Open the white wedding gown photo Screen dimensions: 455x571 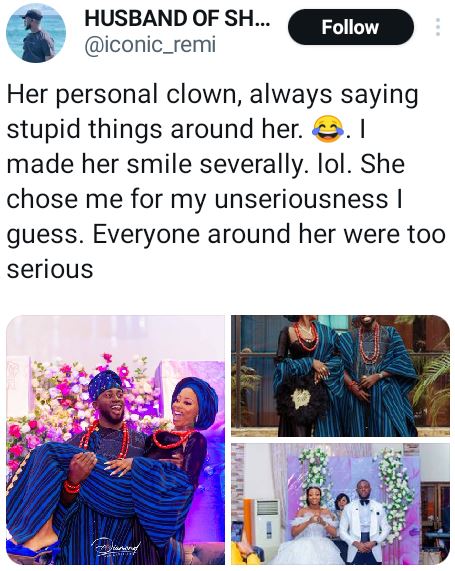click(x=340, y=504)
